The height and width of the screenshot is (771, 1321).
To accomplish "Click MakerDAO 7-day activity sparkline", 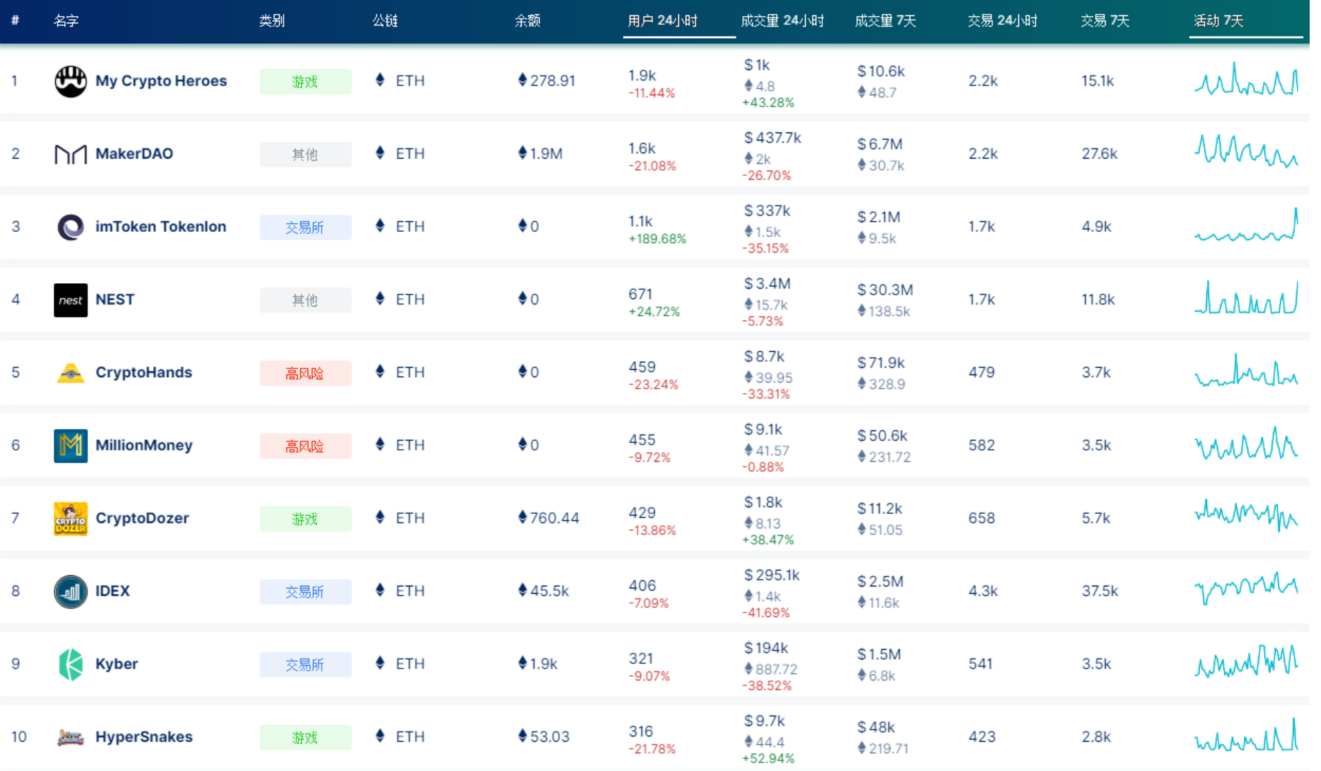I will pos(1246,151).
